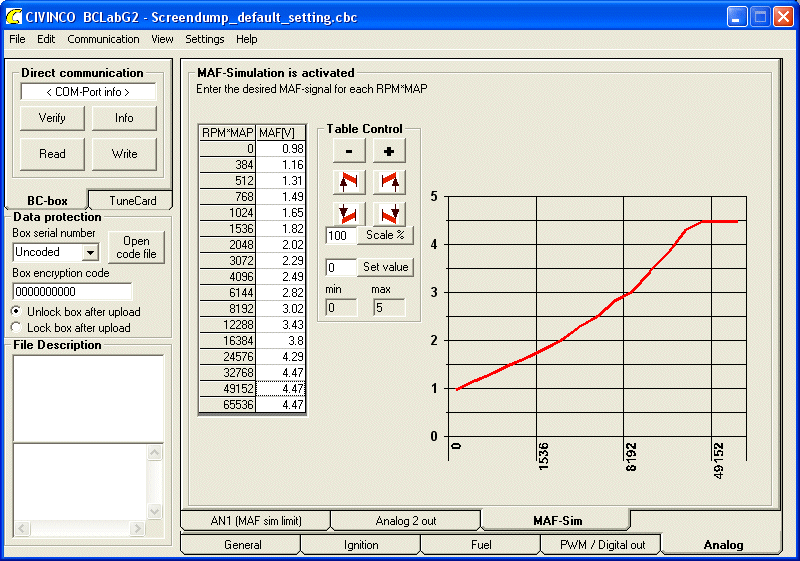800x561 pixels.
Task: Click the MAF[V] column header
Action: (280, 133)
